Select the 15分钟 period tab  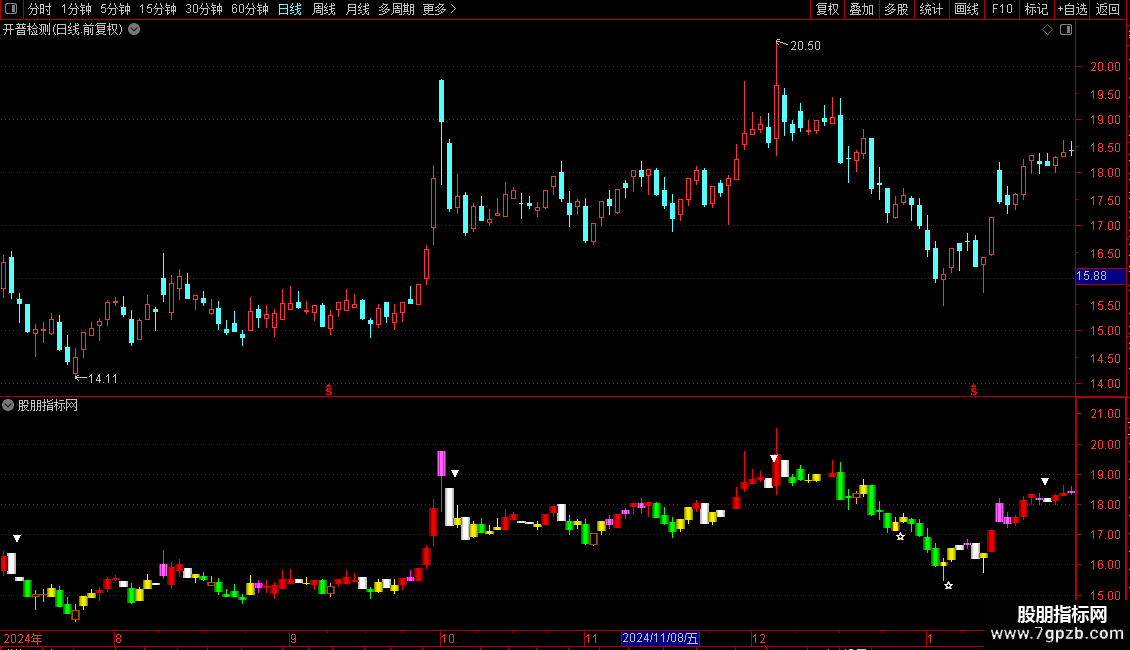click(158, 9)
